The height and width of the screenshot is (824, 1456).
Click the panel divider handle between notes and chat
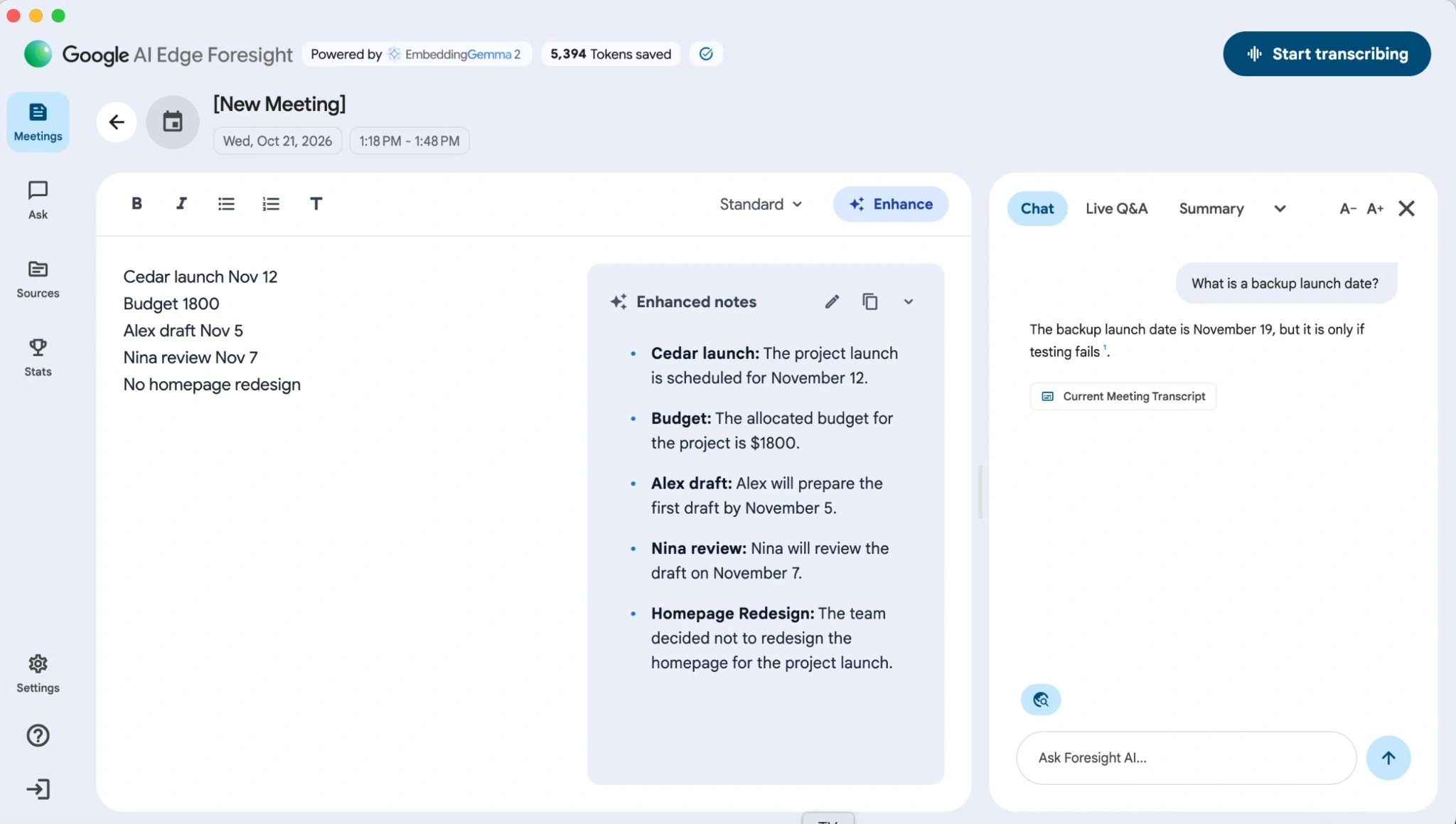pos(980,492)
